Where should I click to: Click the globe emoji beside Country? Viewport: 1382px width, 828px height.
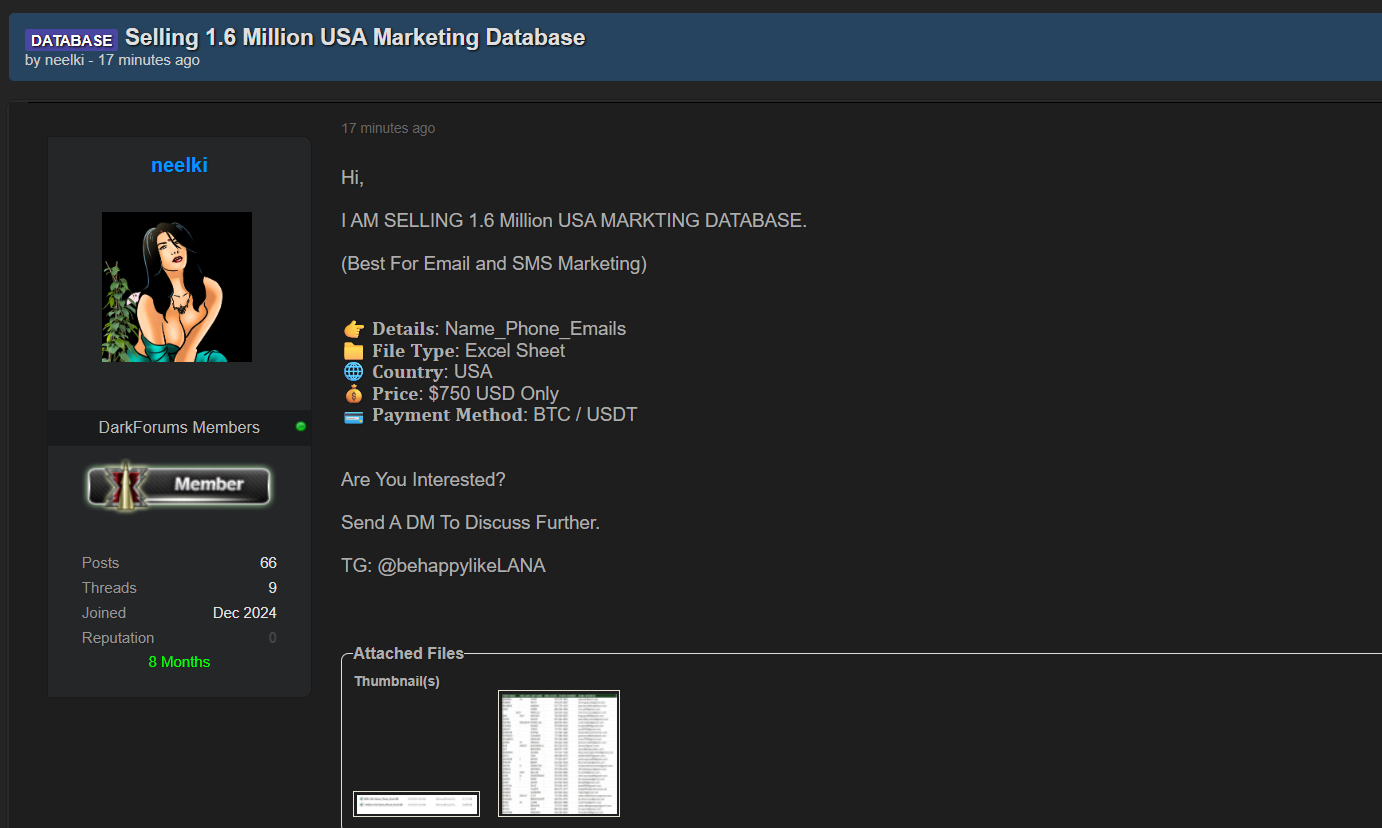(x=354, y=372)
